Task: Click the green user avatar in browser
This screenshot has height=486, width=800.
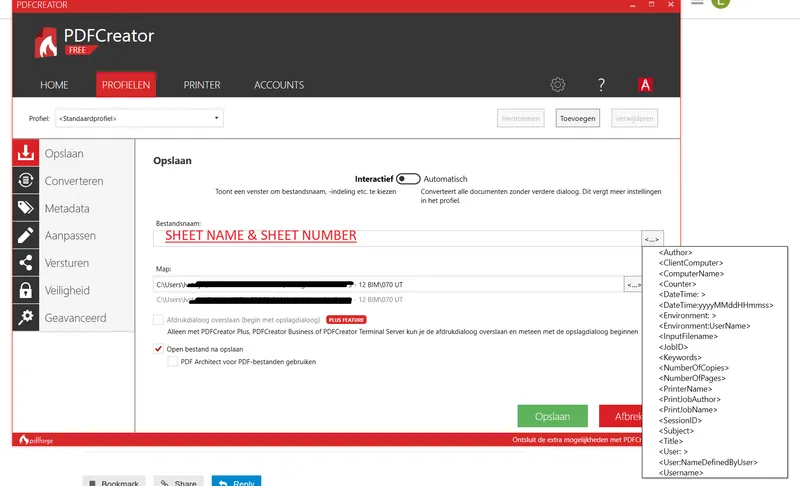Action: tap(720, 3)
